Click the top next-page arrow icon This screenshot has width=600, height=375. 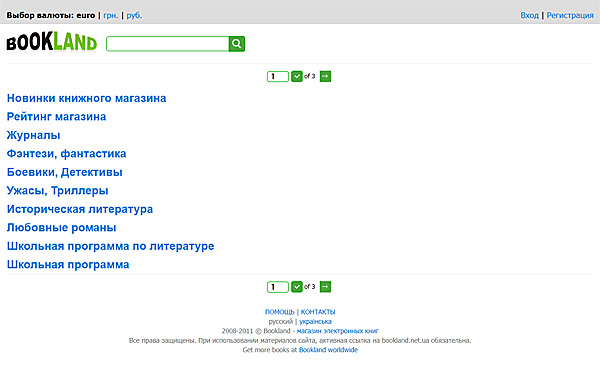(325, 77)
